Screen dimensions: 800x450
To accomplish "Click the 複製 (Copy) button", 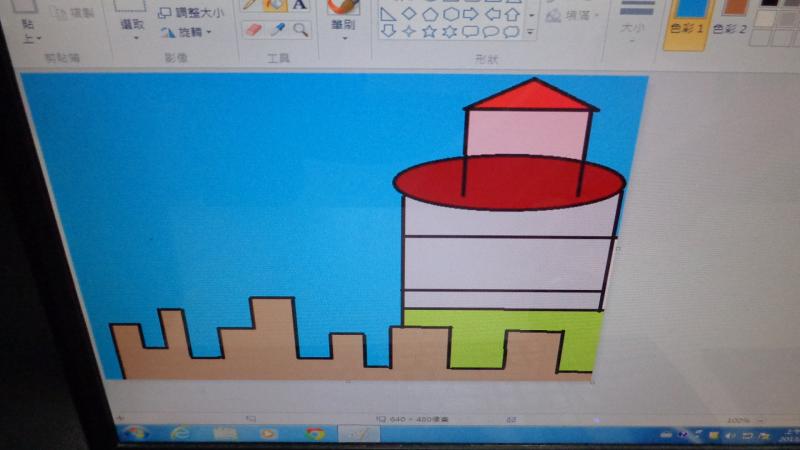I will pyautogui.click(x=75, y=13).
